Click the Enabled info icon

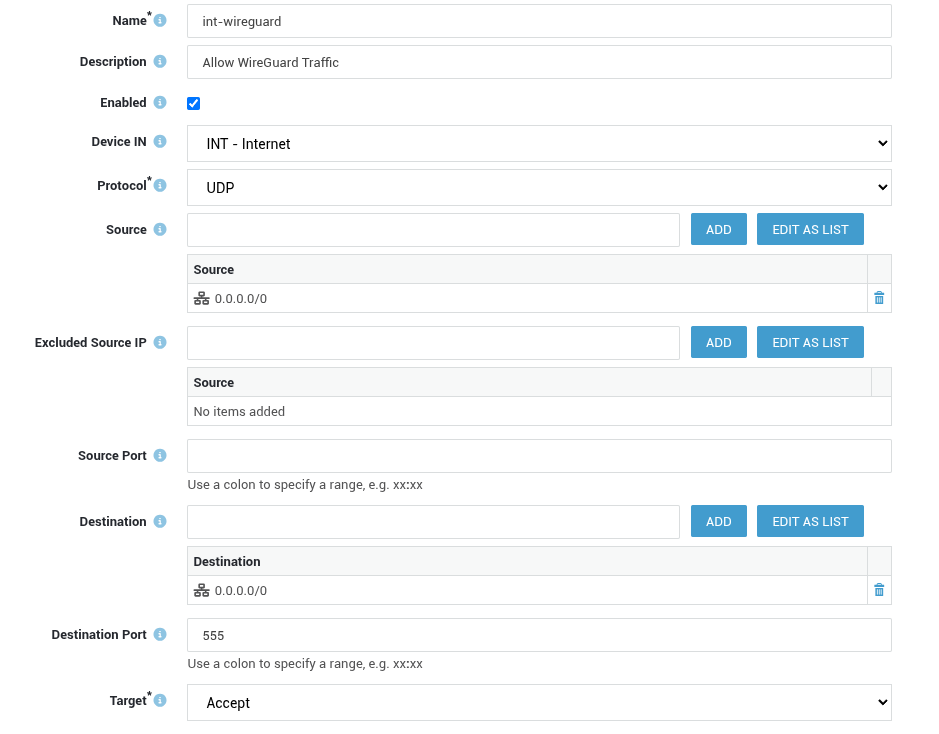tap(160, 102)
